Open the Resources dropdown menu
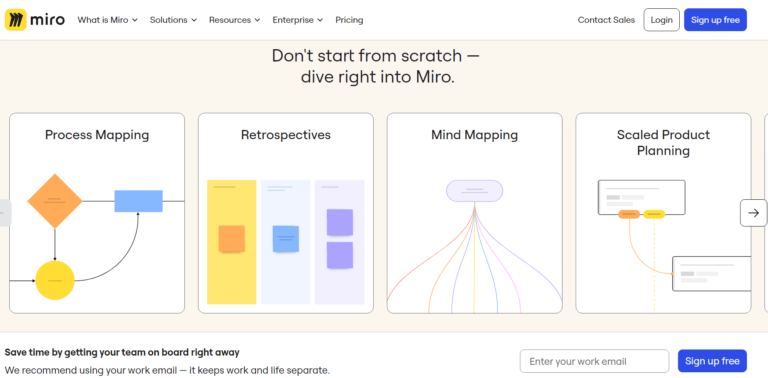 pos(235,20)
